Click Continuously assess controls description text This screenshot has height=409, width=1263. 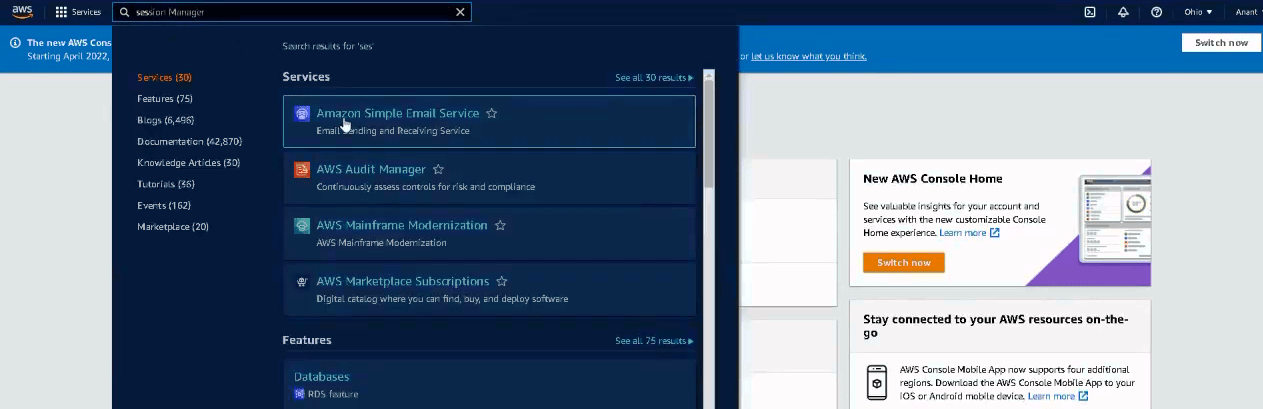point(426,187)
